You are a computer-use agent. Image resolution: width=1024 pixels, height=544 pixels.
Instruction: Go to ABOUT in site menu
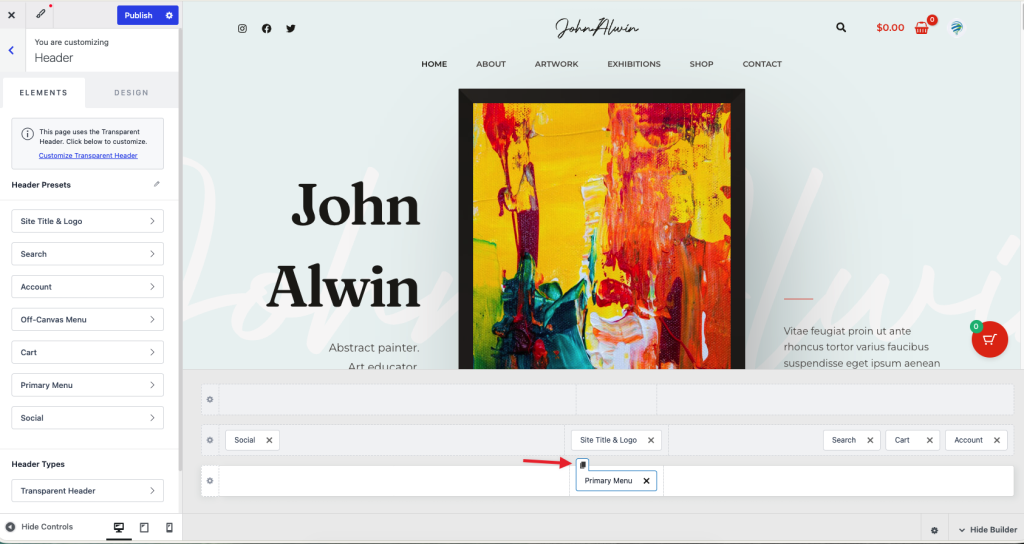coord(491,64)
